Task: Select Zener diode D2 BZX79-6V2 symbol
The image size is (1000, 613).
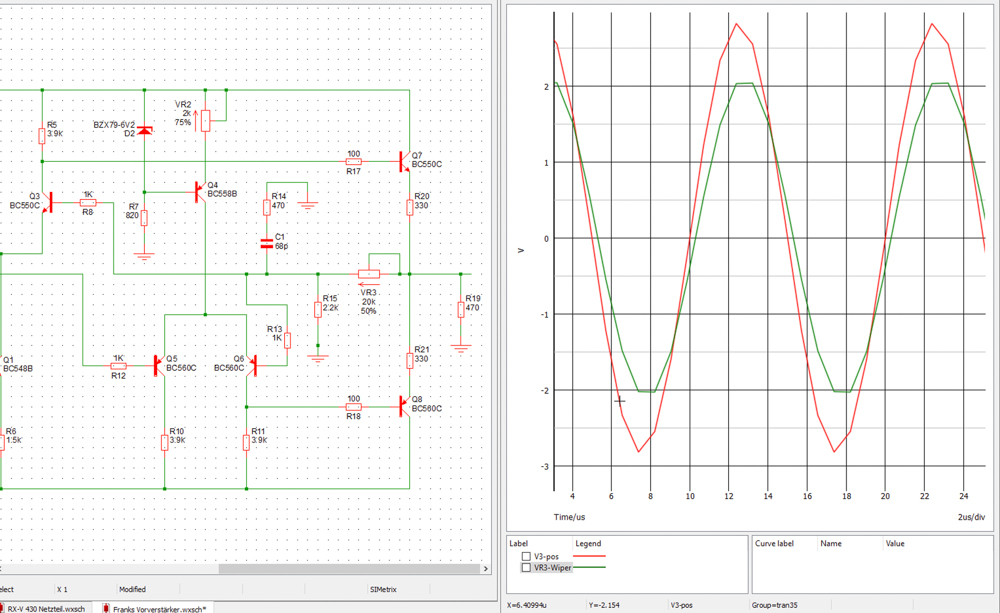Action: pyautogui.click(x=145, y=130)
